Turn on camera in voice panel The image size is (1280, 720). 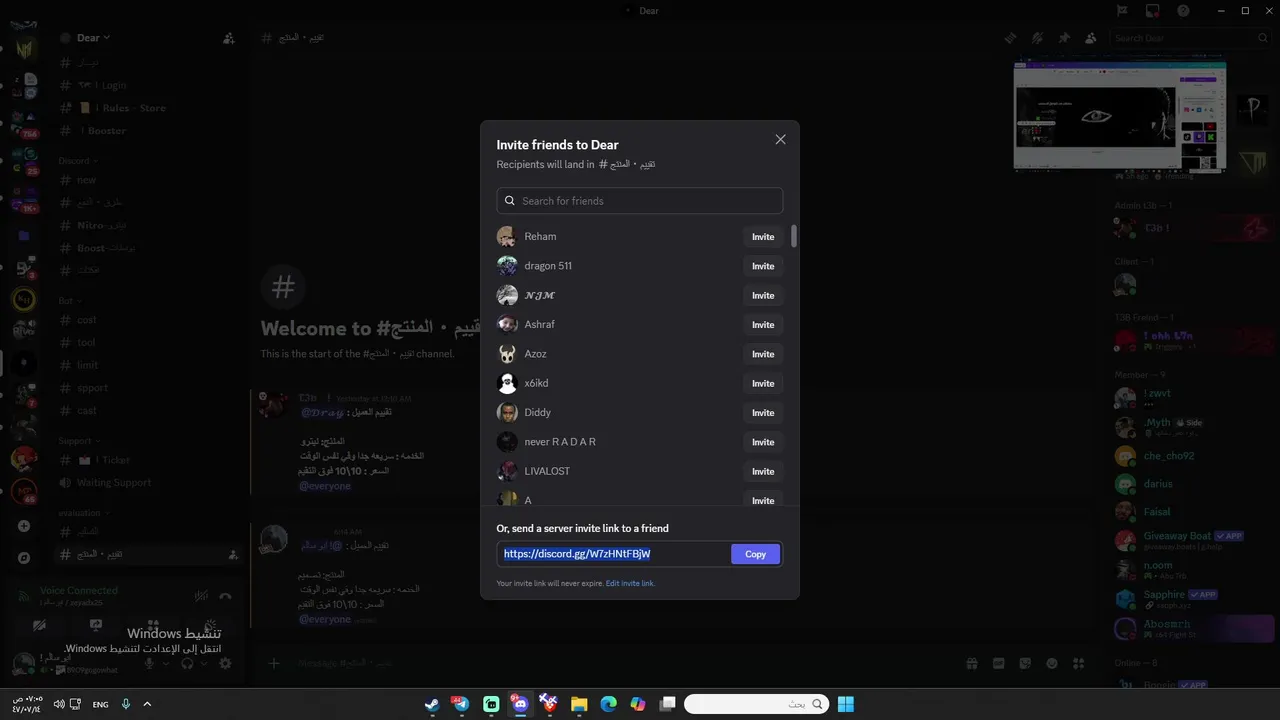coord(39,626)
